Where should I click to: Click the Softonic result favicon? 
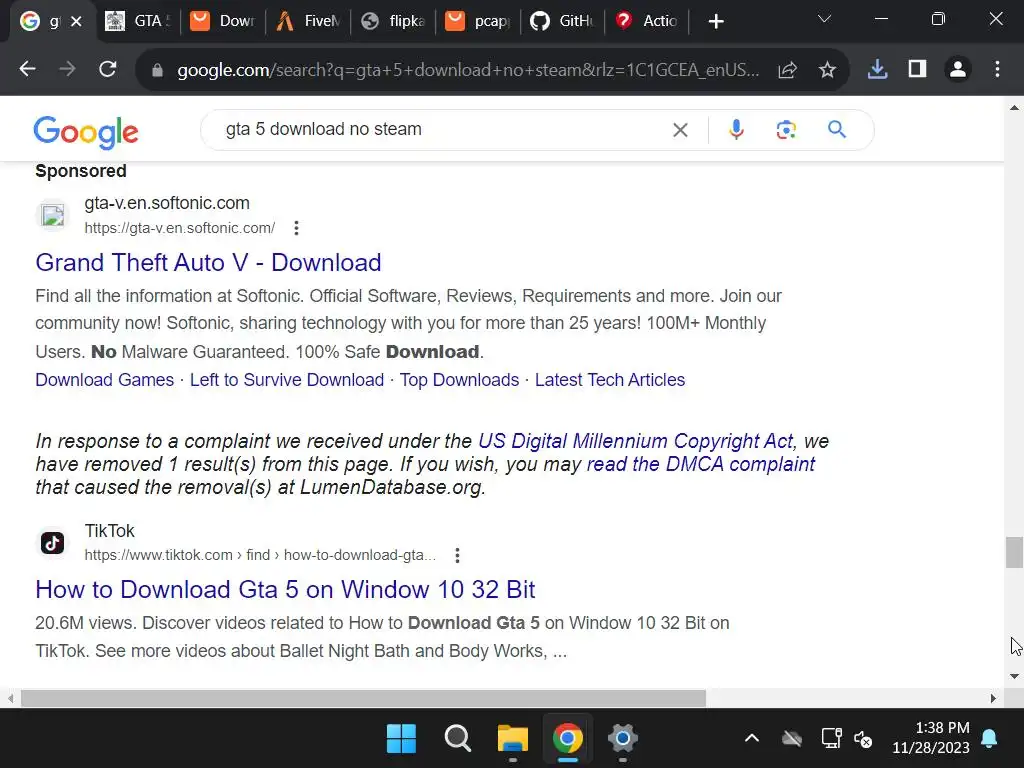52,215
